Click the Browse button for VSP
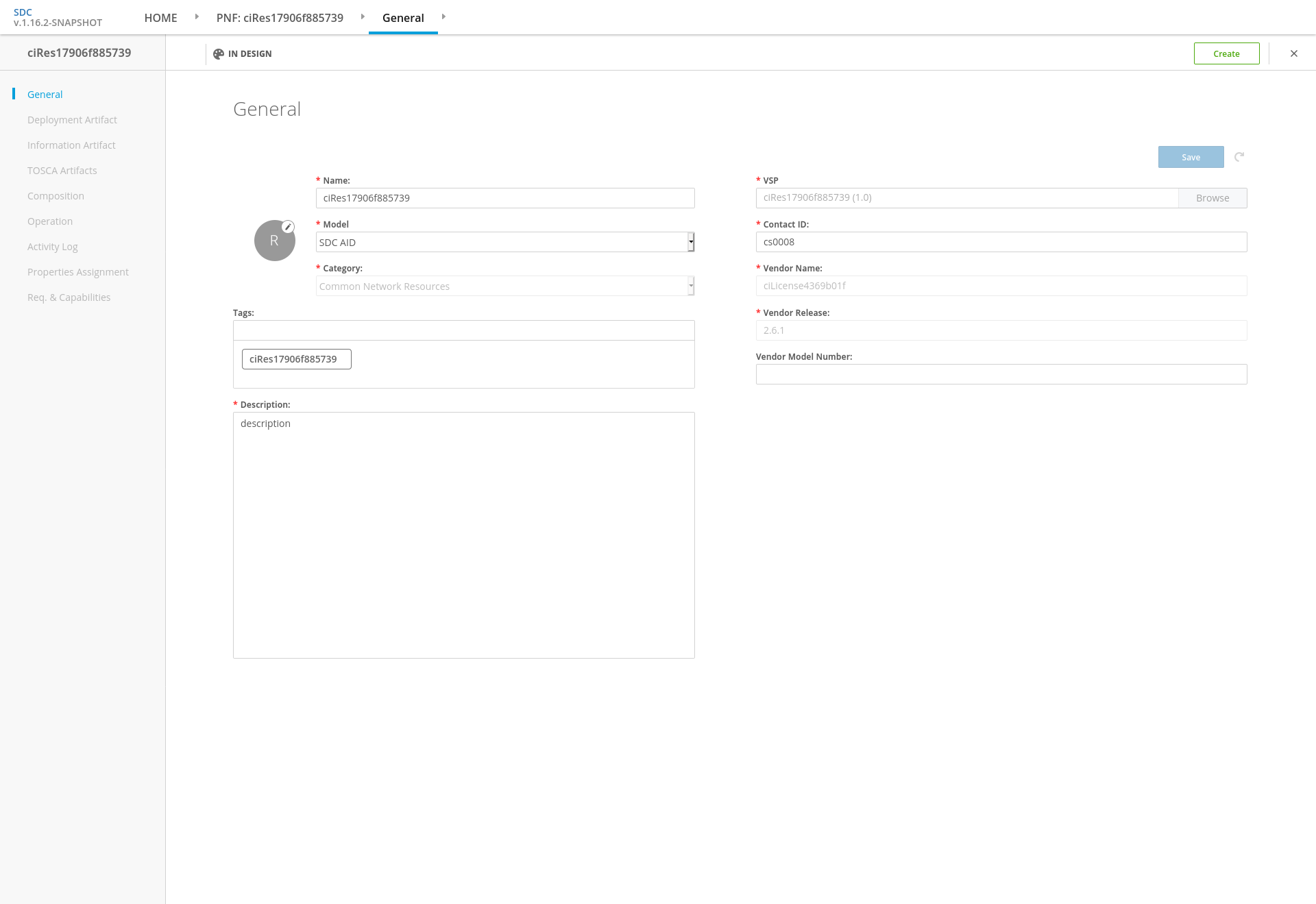 [1212, 198]
